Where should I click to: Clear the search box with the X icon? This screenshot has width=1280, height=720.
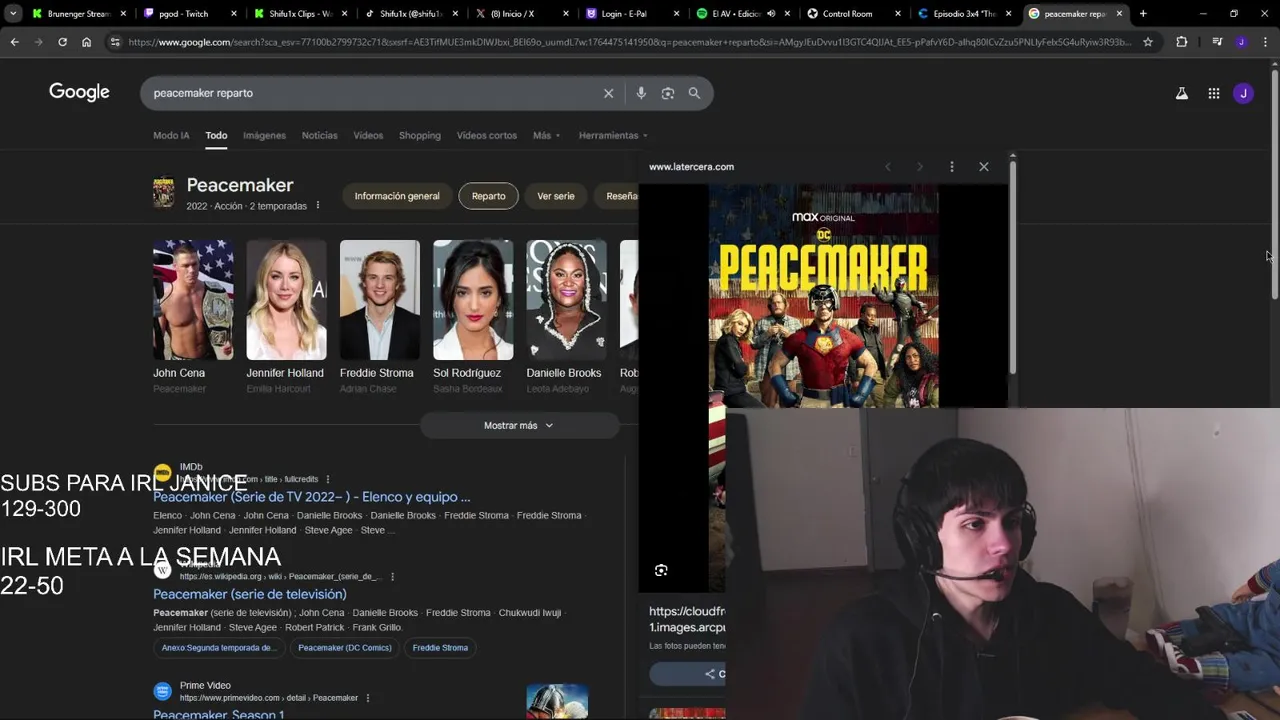click(608, 93)
